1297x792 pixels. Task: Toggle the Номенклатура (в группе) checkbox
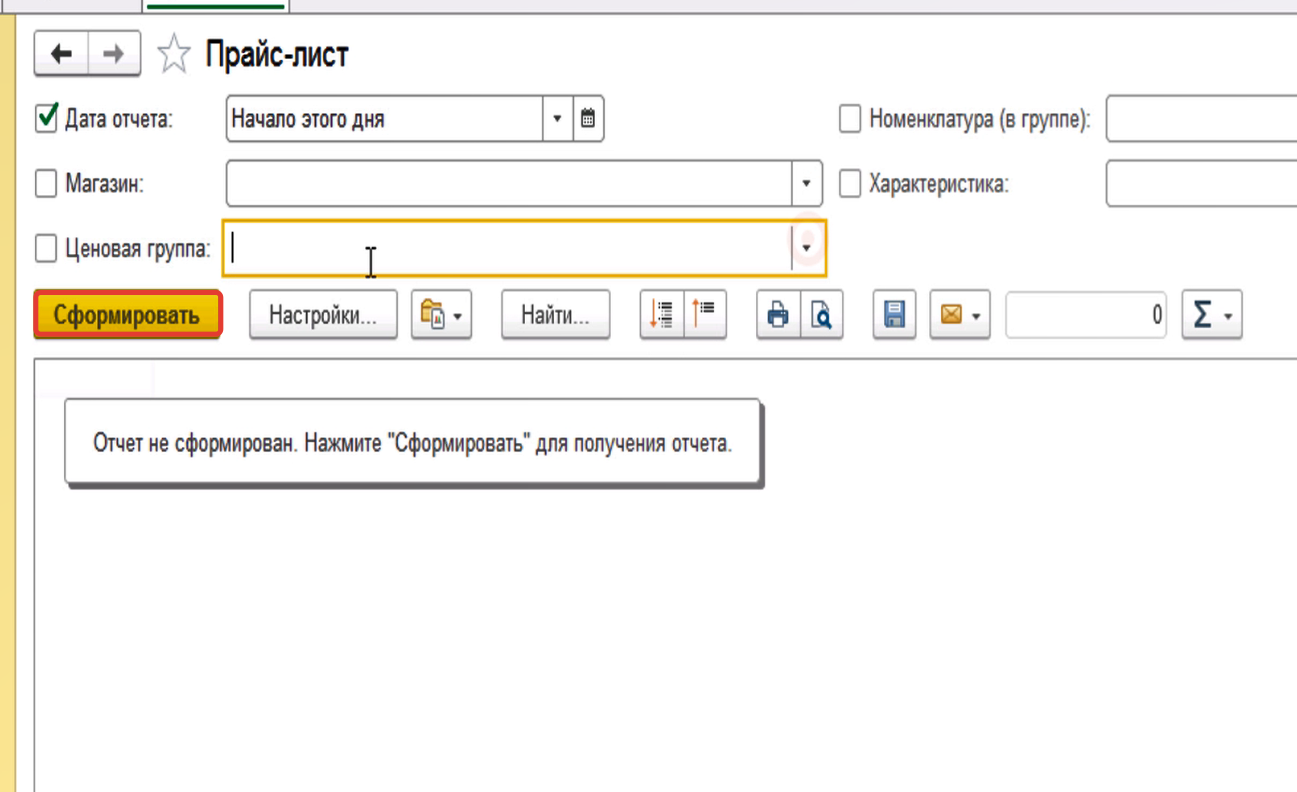849,119
